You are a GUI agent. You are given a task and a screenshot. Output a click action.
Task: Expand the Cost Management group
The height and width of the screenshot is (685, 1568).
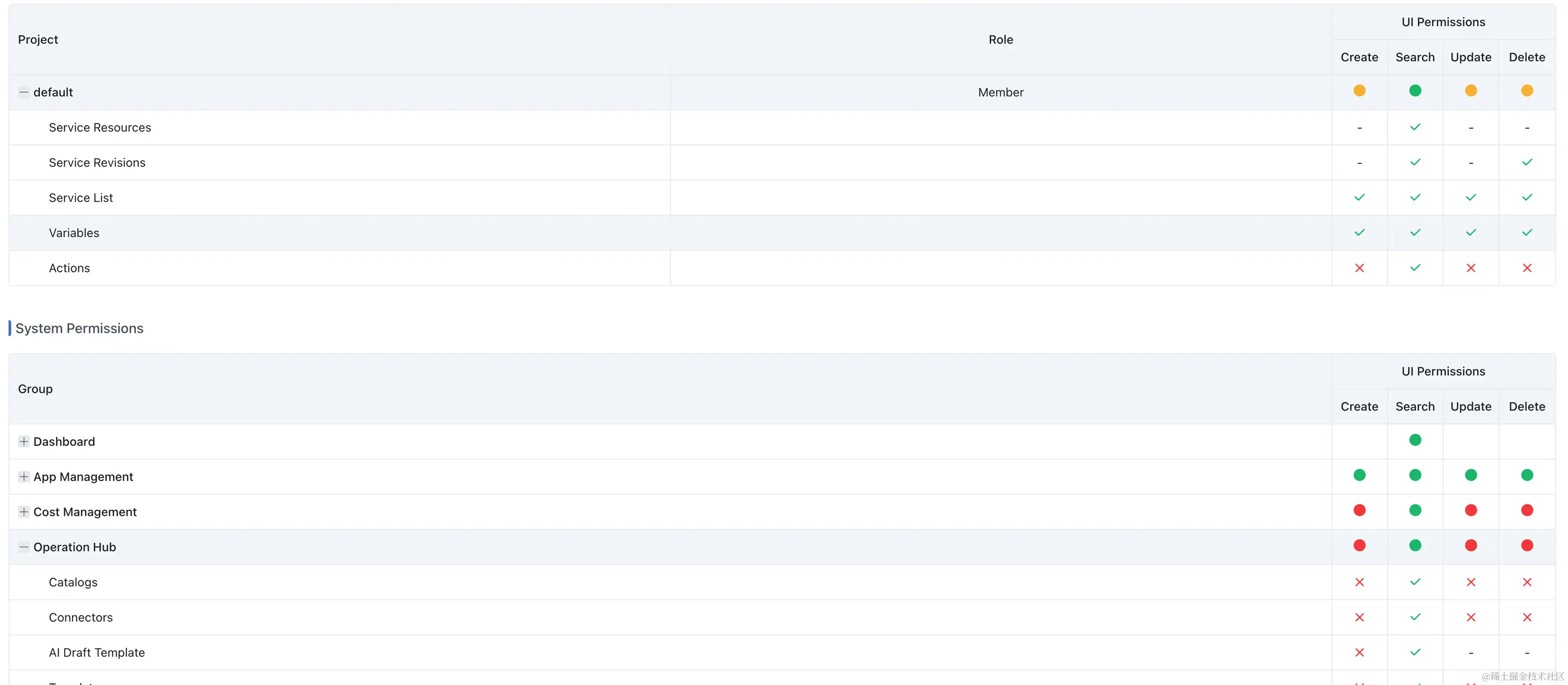24,512
